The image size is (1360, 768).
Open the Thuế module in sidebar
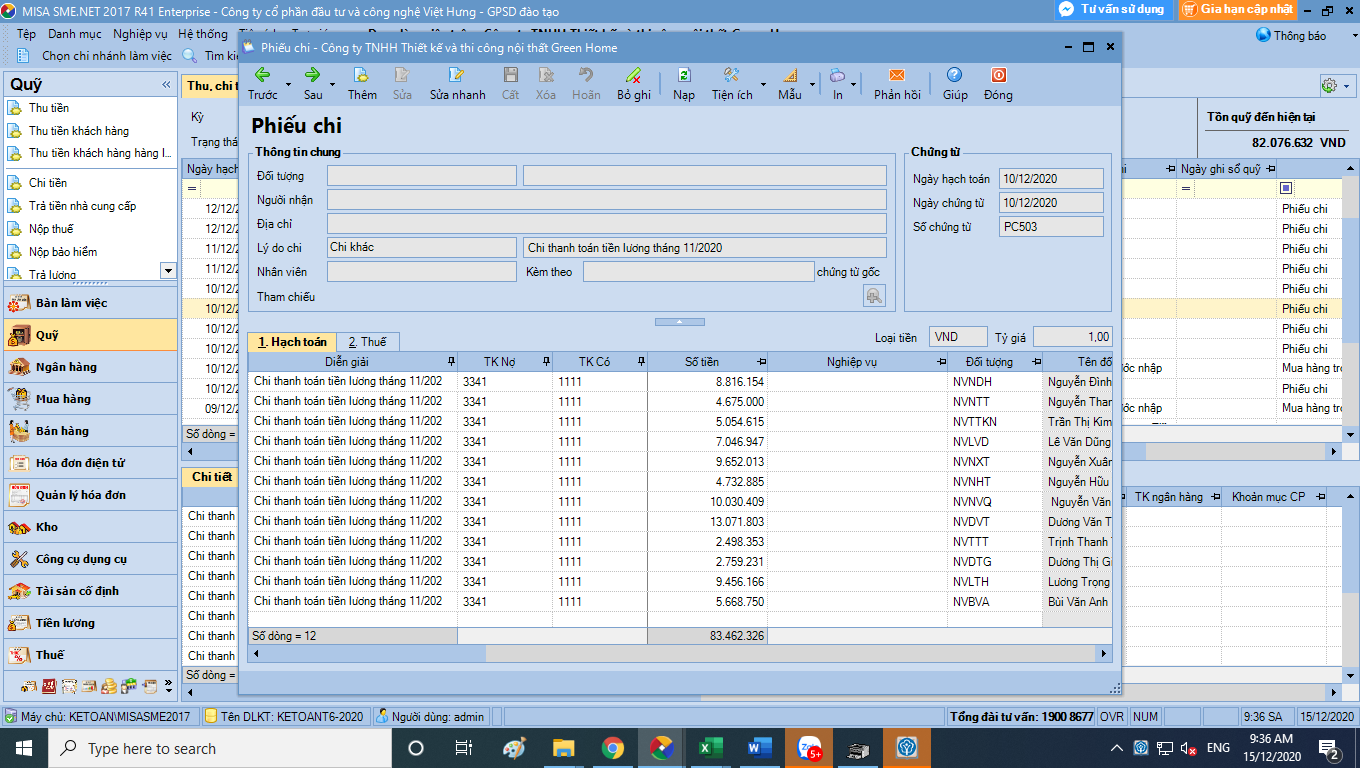89,655
